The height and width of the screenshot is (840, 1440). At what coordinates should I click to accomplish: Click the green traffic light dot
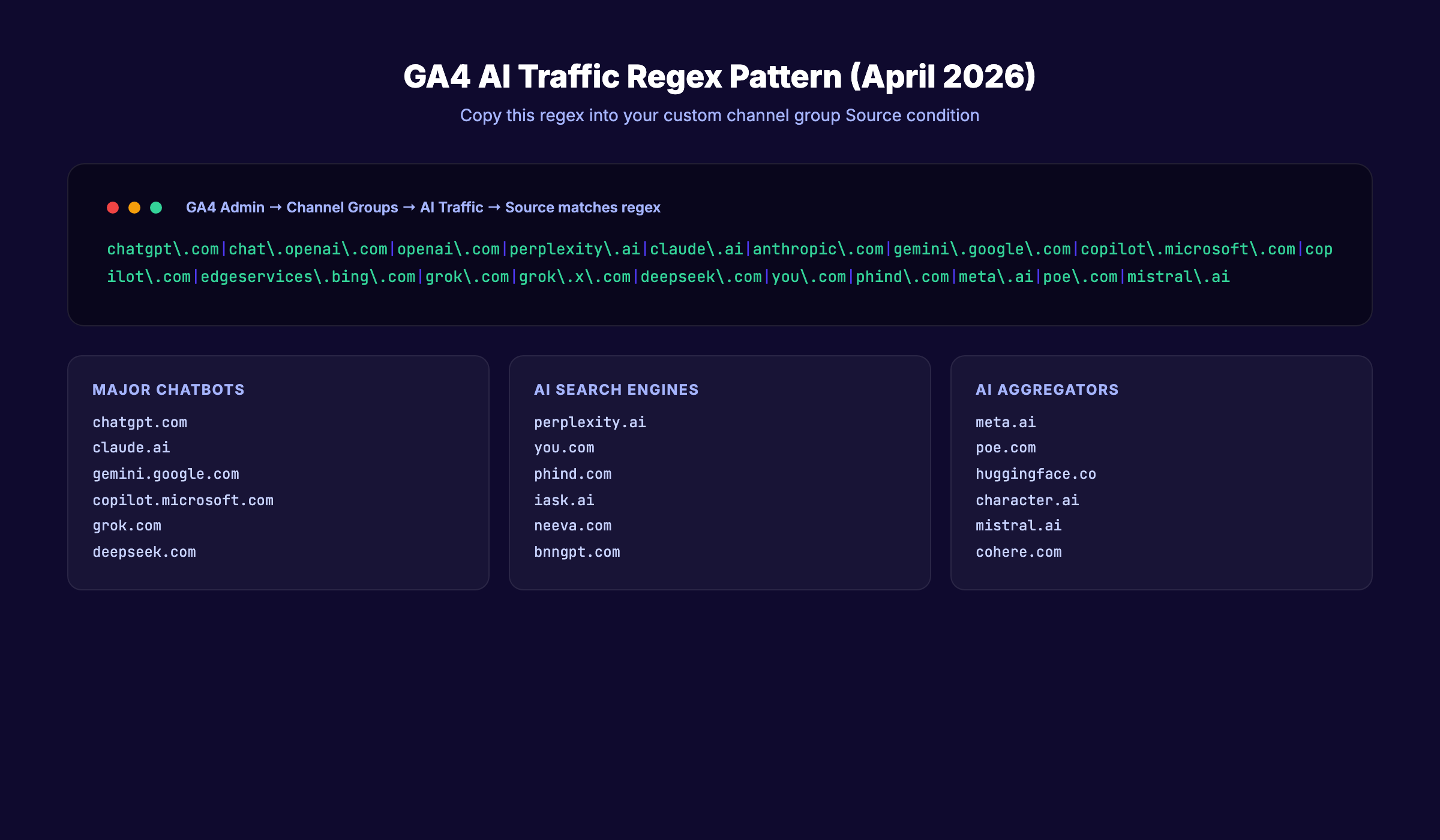[156, 207]
